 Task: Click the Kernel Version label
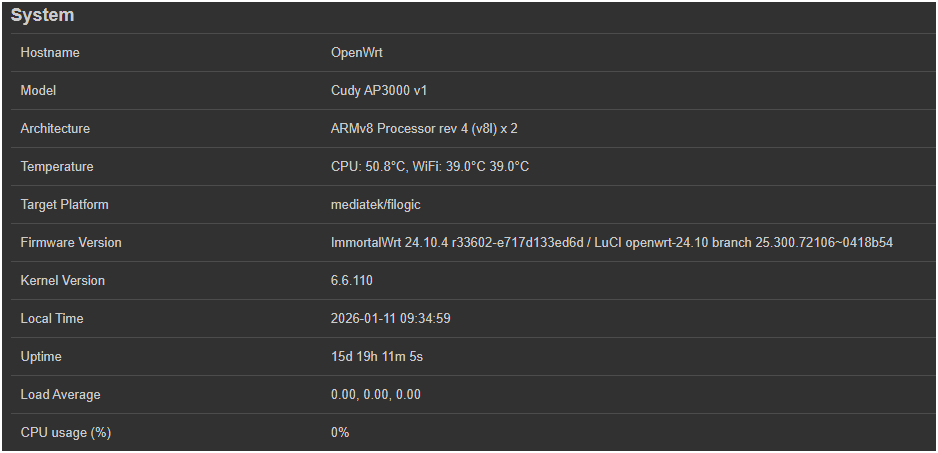click(63, 280)
